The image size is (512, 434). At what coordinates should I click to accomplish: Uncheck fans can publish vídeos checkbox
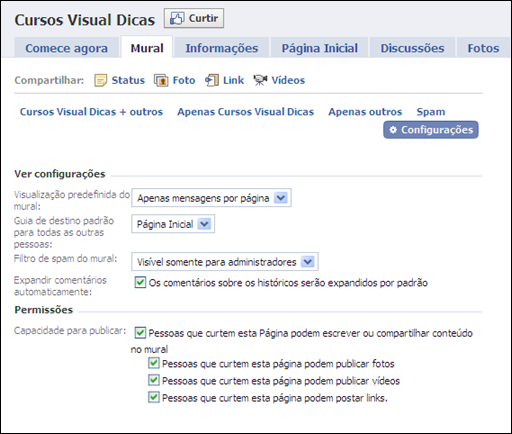[x=154, y=380]
